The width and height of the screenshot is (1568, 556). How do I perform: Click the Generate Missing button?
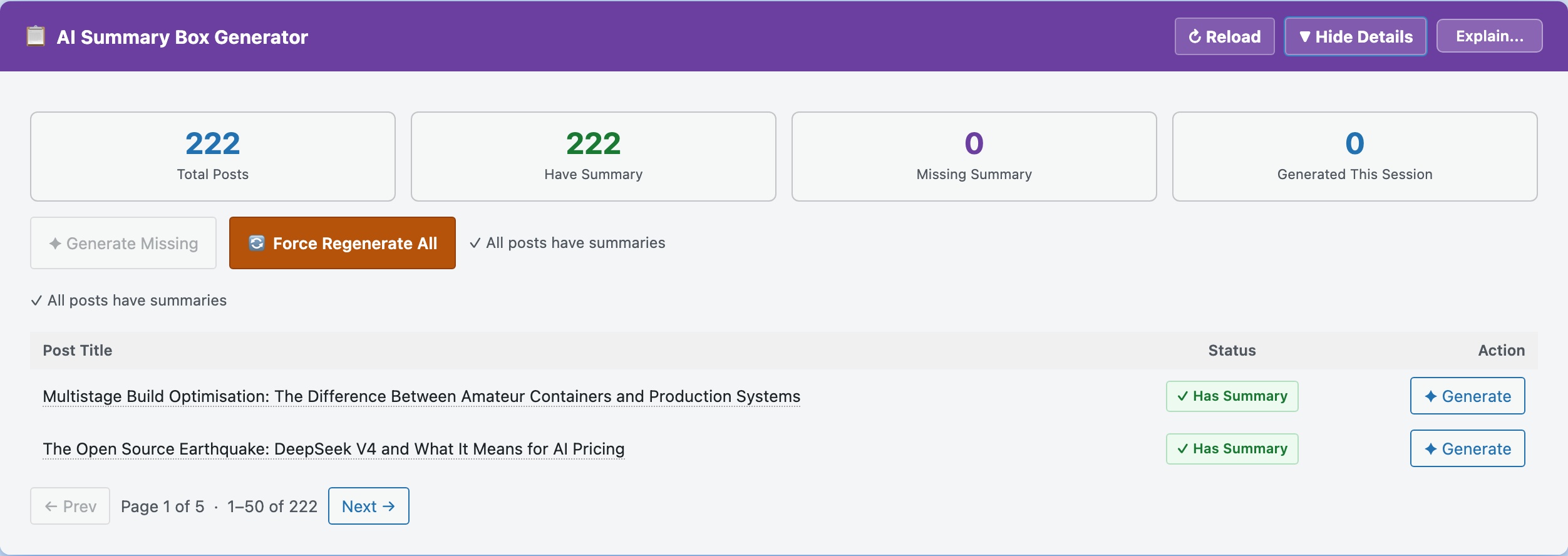pos(123,243)
